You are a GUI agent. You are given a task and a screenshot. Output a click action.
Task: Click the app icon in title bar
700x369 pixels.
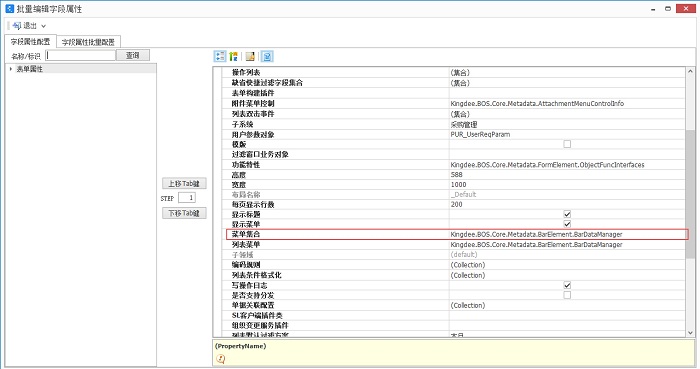9,8
